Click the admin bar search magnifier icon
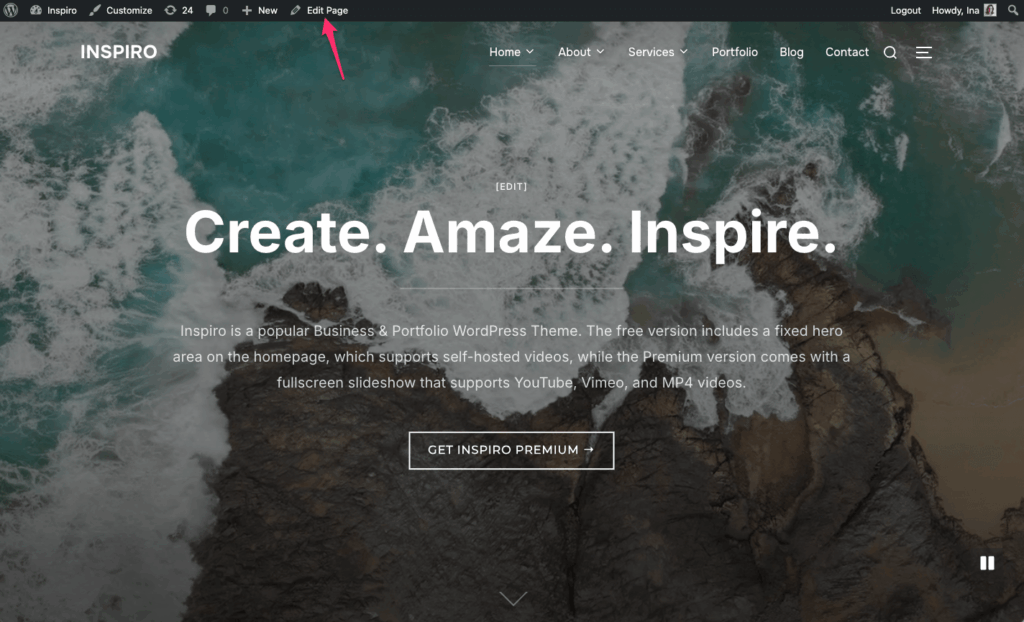Viewport: 1024px width, 622px height. [x=1013, y=10]
